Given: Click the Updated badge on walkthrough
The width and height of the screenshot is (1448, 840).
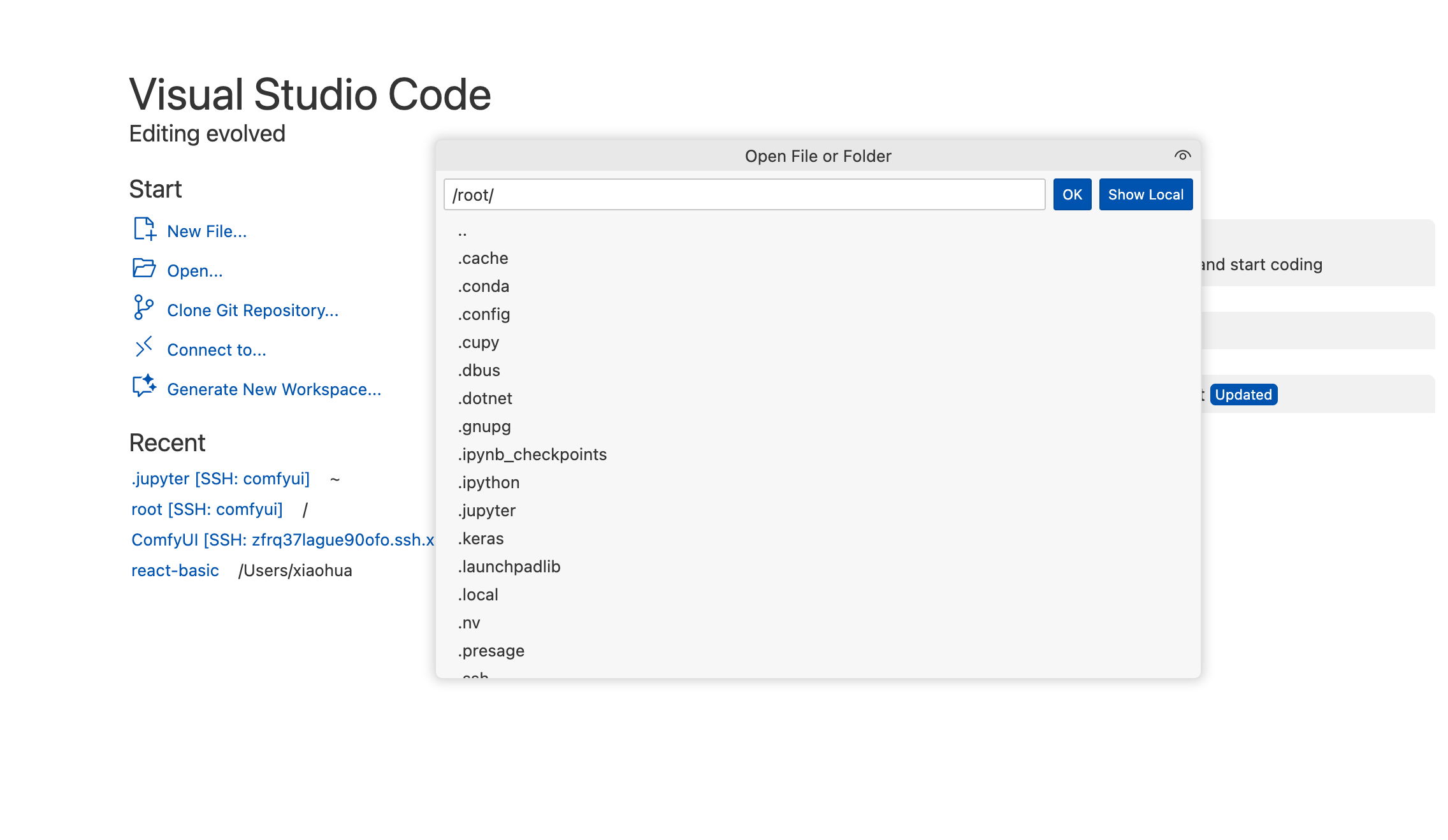Looking at the screenshot, I should (1243, 395).
